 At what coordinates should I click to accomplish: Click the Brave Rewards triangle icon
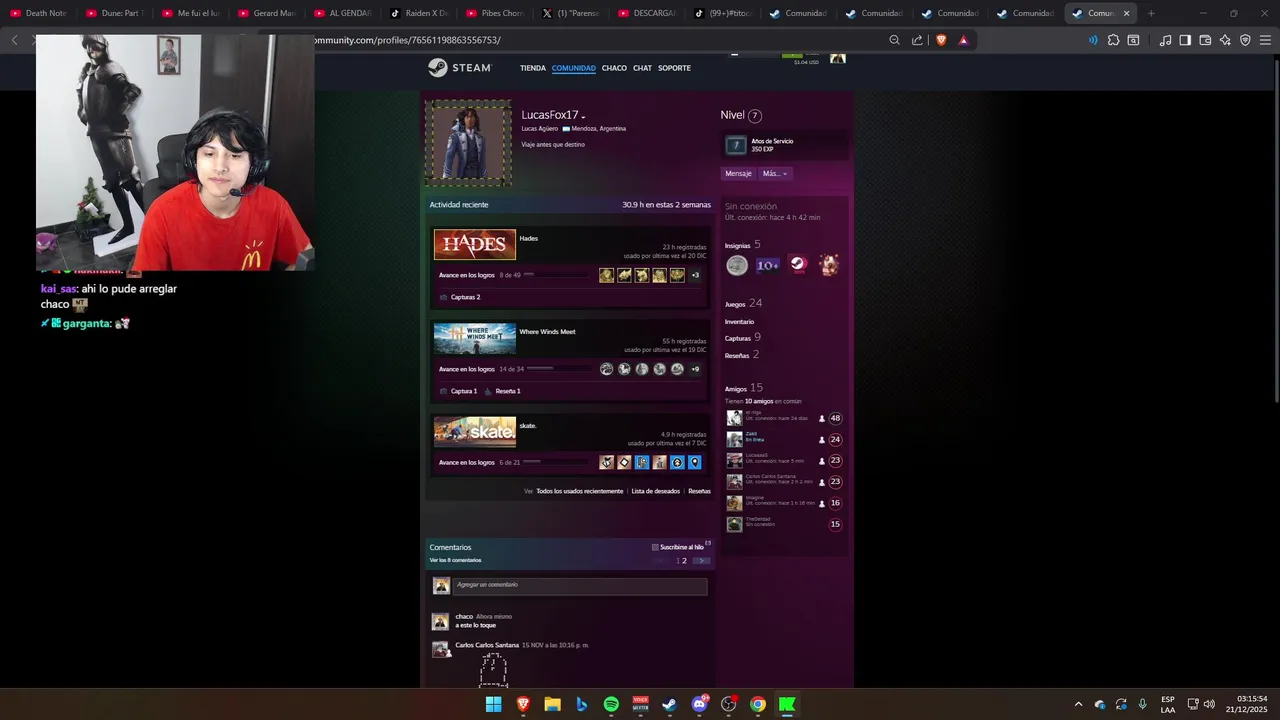964,40
